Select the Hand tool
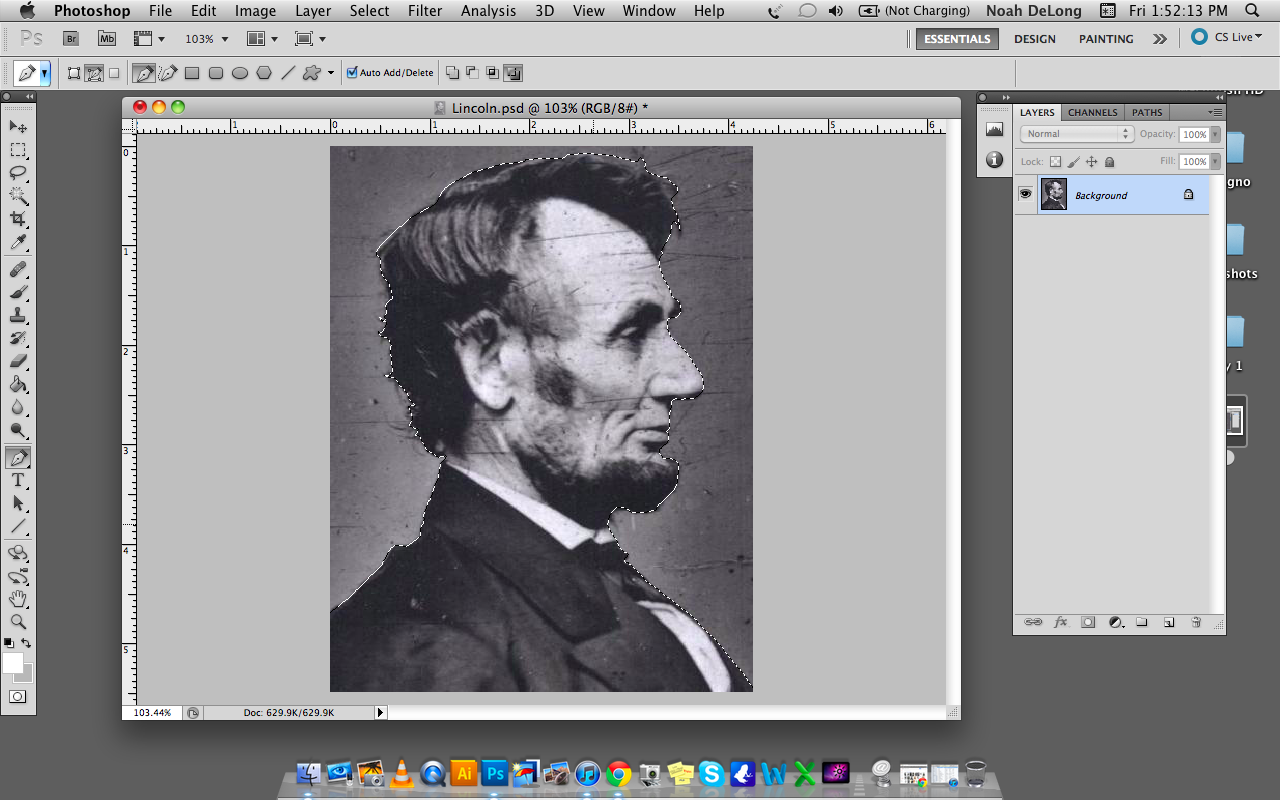The width and height of the screenshot is (1280, 800). click(x=18, y=600)
